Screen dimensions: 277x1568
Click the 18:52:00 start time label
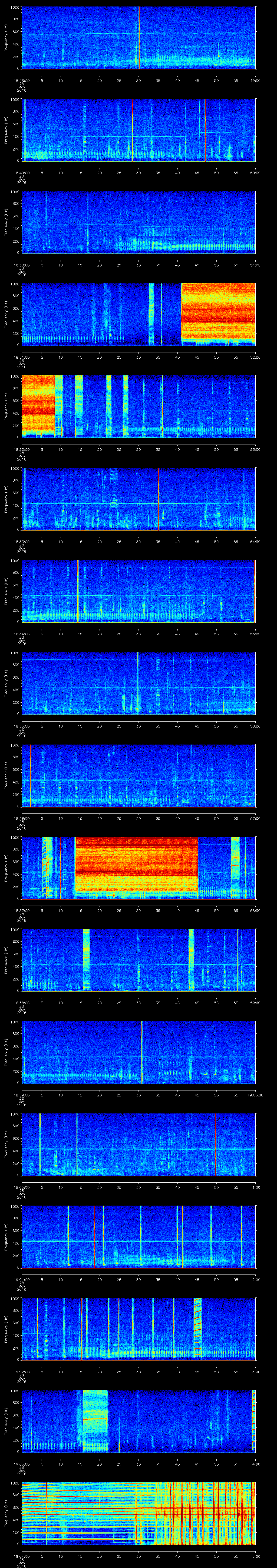coord(21,449)
